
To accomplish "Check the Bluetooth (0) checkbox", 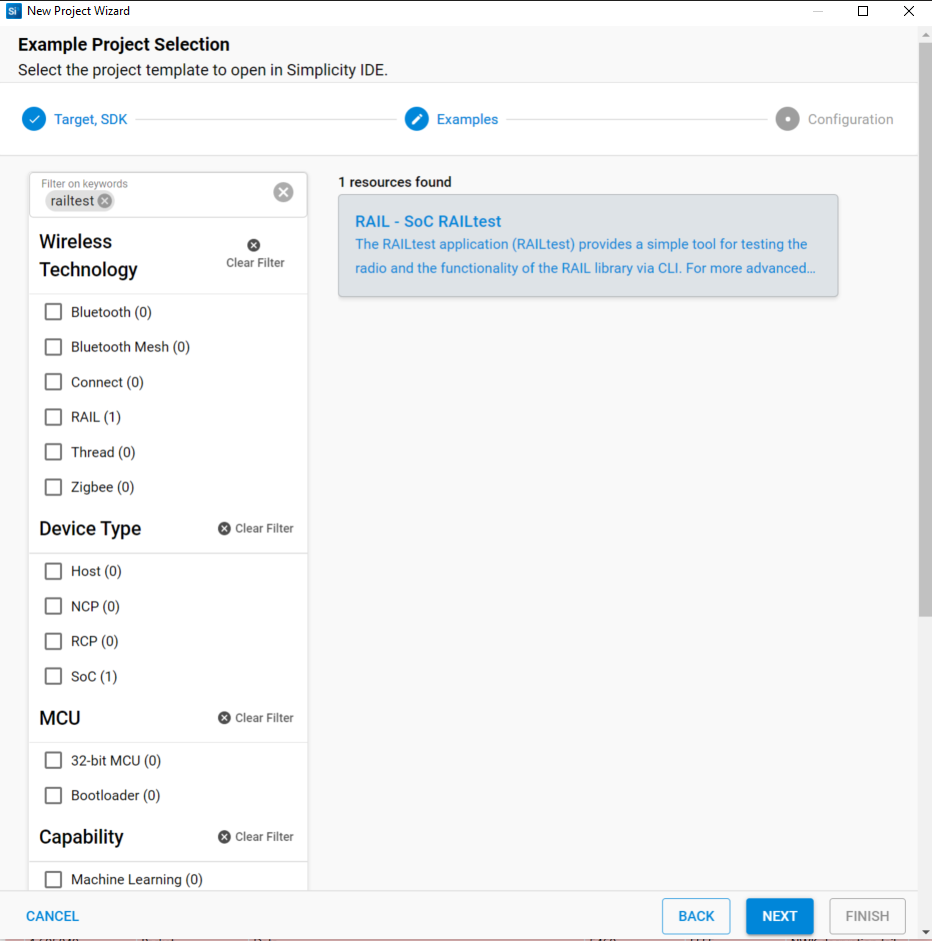I will coord(53,312).
